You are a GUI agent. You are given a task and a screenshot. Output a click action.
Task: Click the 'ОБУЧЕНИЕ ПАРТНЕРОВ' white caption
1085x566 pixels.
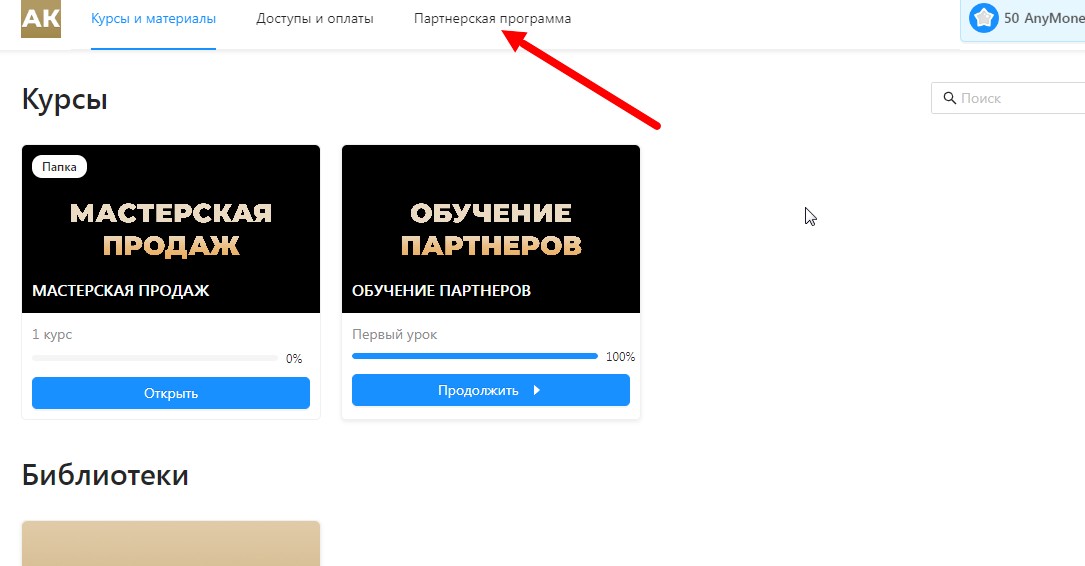441,291
